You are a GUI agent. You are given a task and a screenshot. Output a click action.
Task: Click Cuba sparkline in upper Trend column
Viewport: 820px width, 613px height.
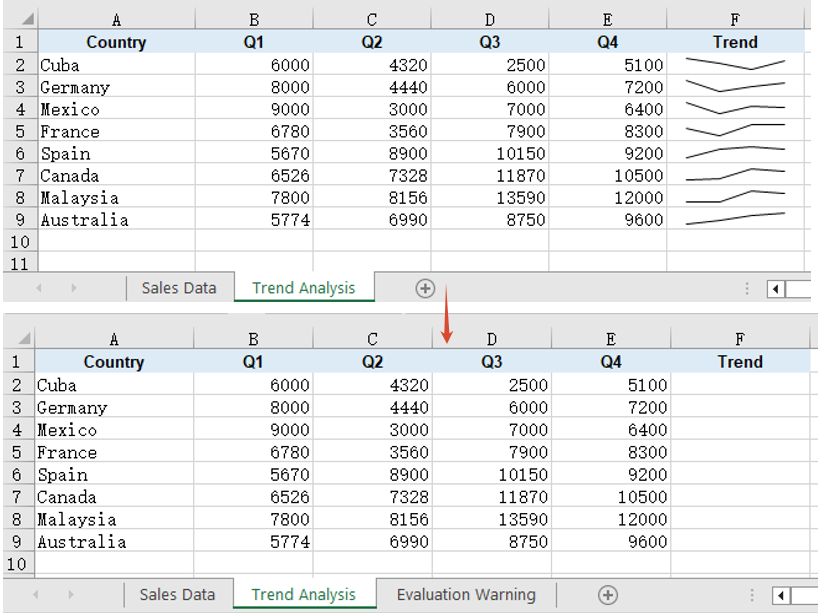pos(735,64)
